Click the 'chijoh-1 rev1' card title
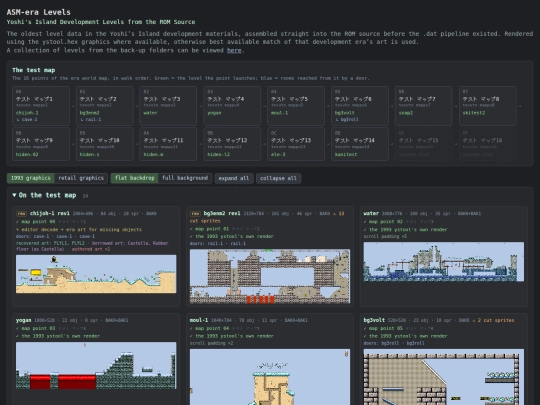Image resolution: width=540 pixels, height=405 pixels. click(x=50, y=214)
